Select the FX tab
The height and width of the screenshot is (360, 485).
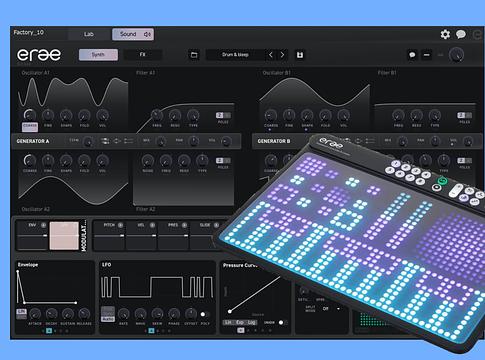143,55
